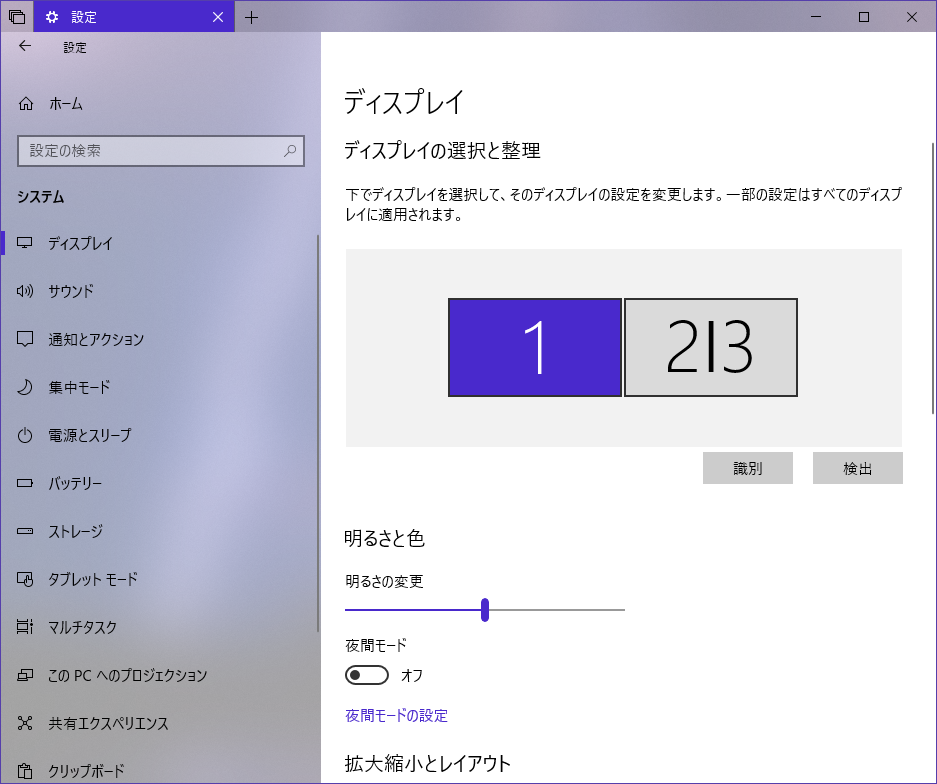Open 共有エクスペリエンス settings
Image resolution: width=937 pixels, height=784 pixels.
(x=159, y=724)
